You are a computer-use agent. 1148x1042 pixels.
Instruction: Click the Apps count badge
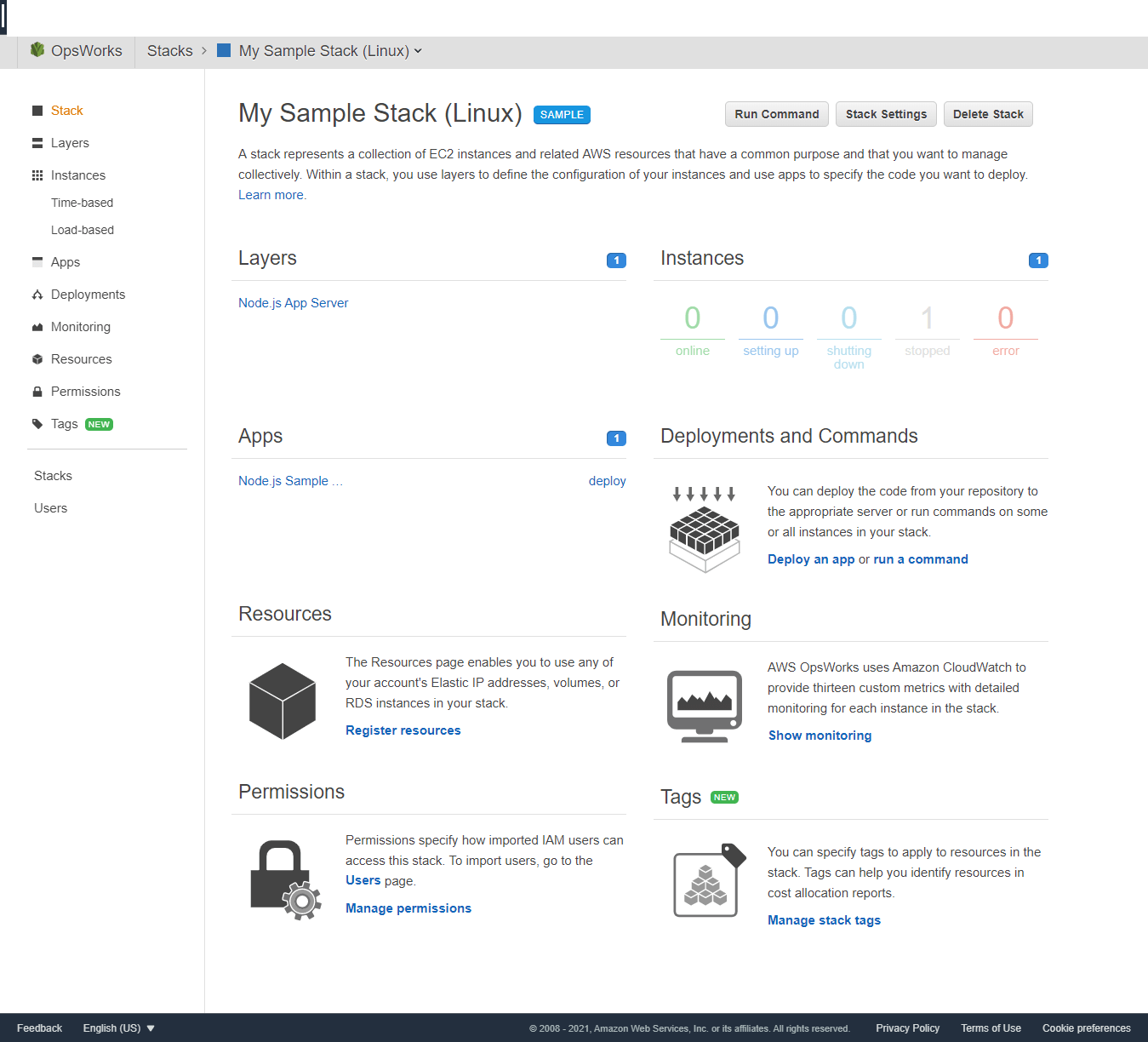616,438
